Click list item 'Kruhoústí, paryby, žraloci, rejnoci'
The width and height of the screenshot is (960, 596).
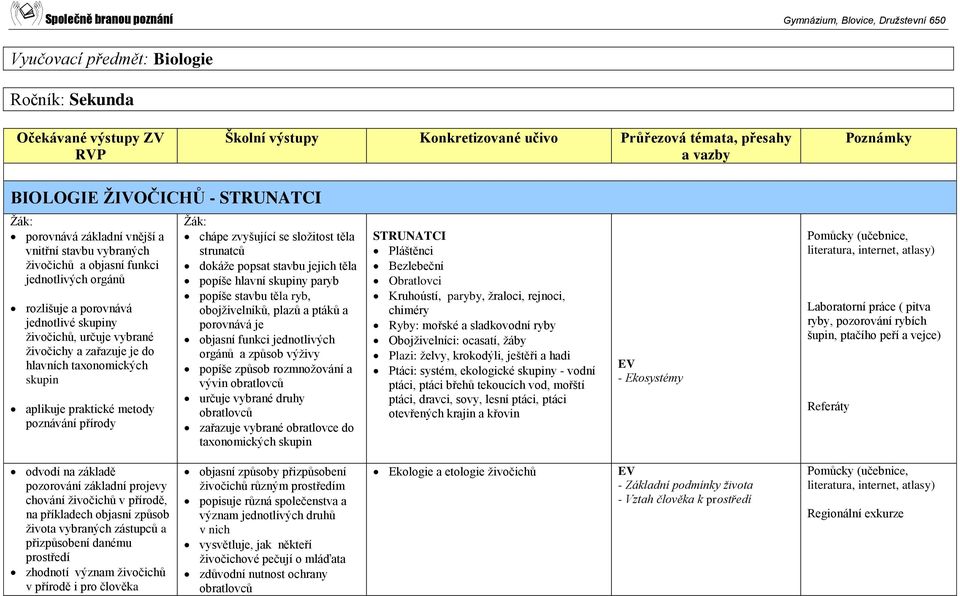pos(477,303)
